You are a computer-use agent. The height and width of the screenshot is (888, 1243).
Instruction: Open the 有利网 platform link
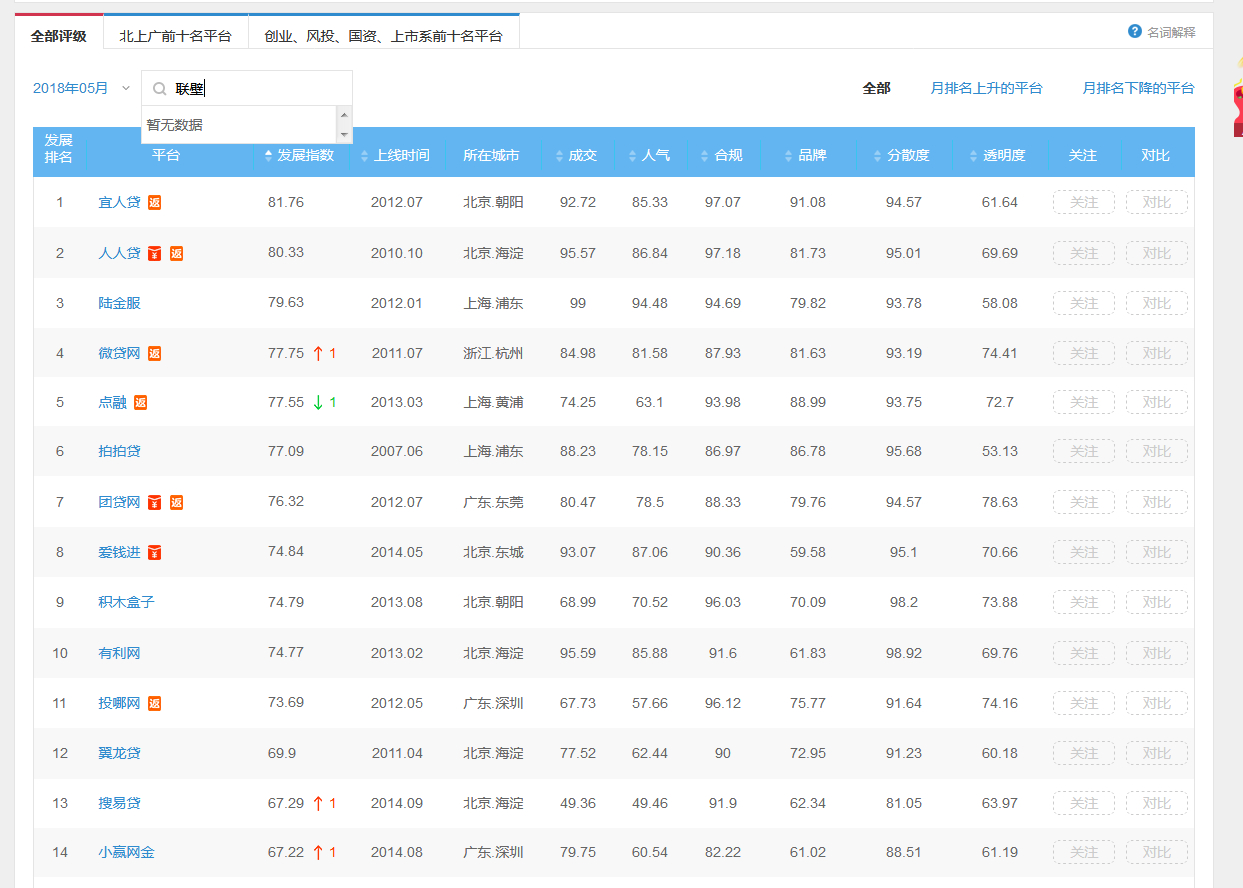pyautogui.click(x=120, y=653)
